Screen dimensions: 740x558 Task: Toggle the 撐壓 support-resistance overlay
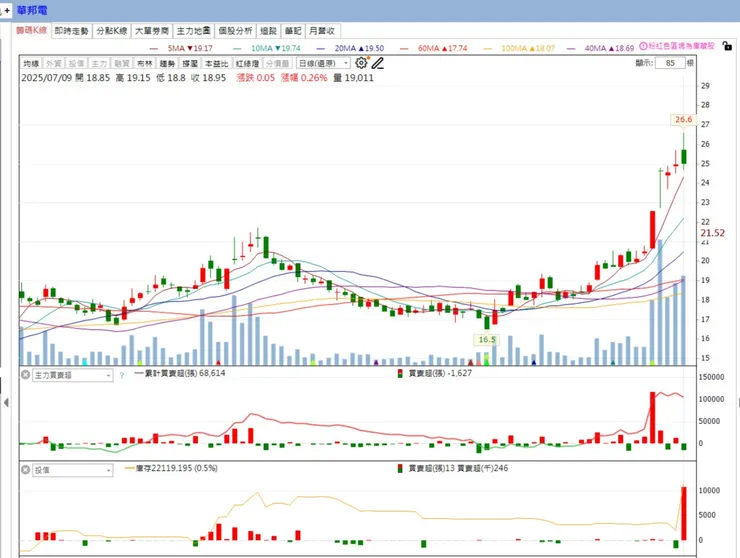pyautogui.click(x=190, y=63)
